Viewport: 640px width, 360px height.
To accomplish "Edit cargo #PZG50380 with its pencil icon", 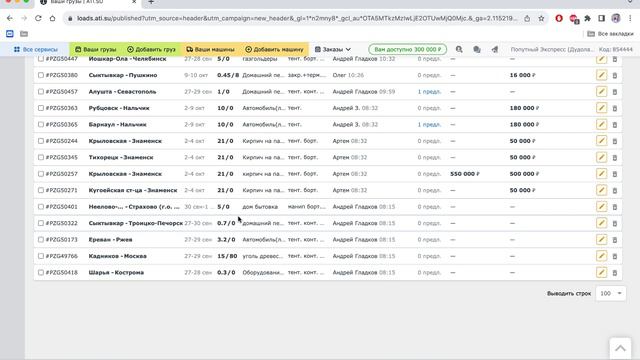I will (601, 75).
